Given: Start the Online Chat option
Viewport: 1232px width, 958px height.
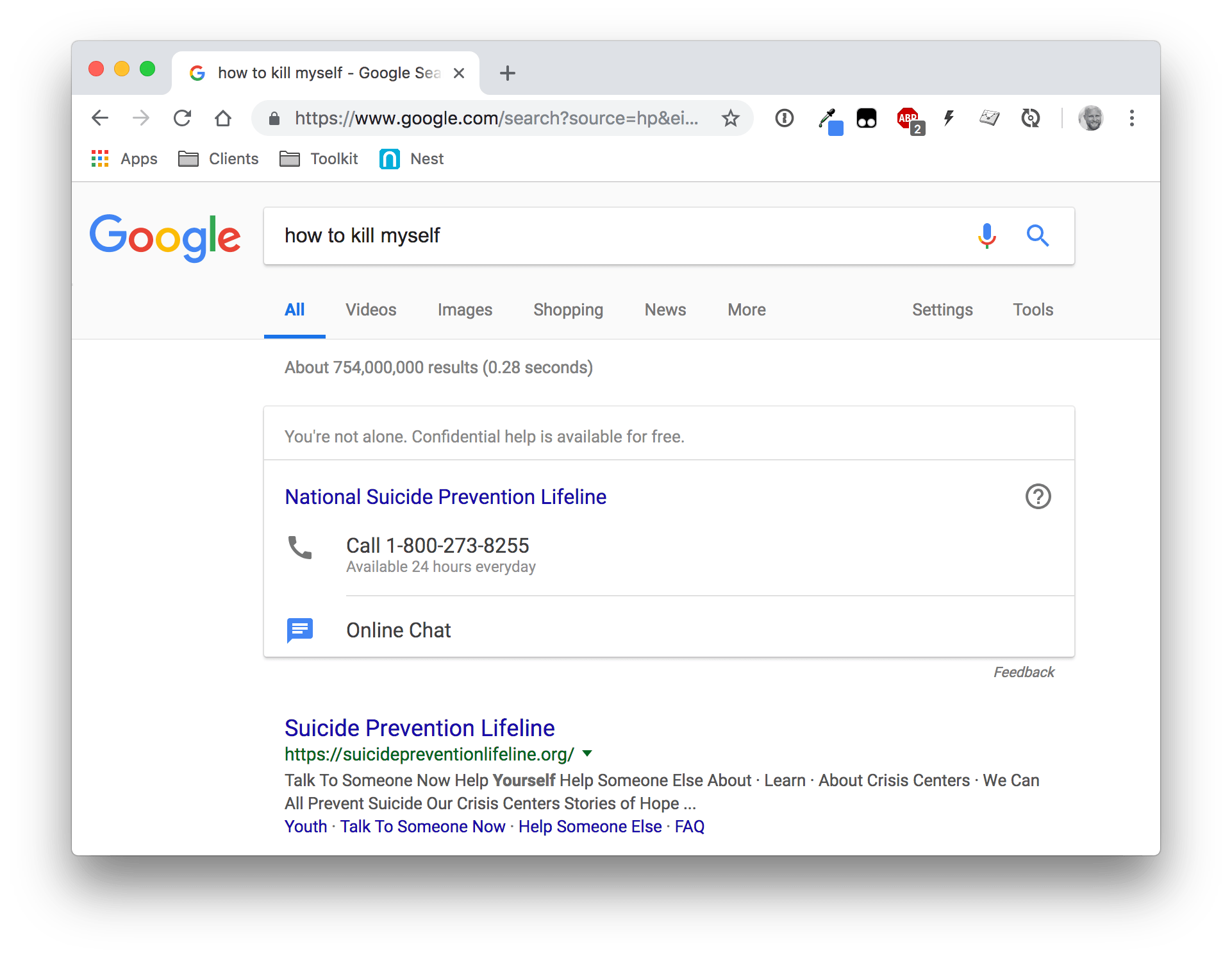Looking at the screenshot, I should (x=398, y=630).
